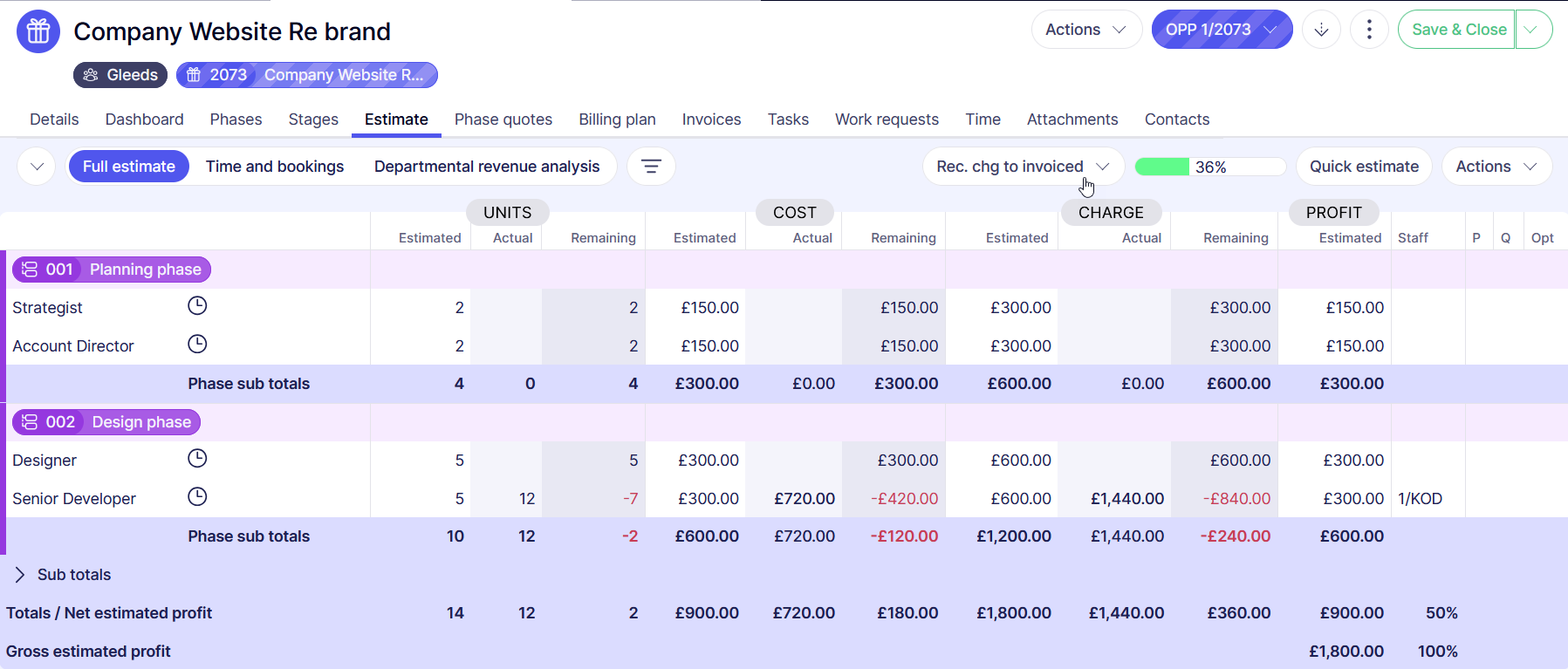Image resolution: width=1568 pixels, height=669 pixels.
Task: Switch to Time and bookings view
Action: coord(275,167)
